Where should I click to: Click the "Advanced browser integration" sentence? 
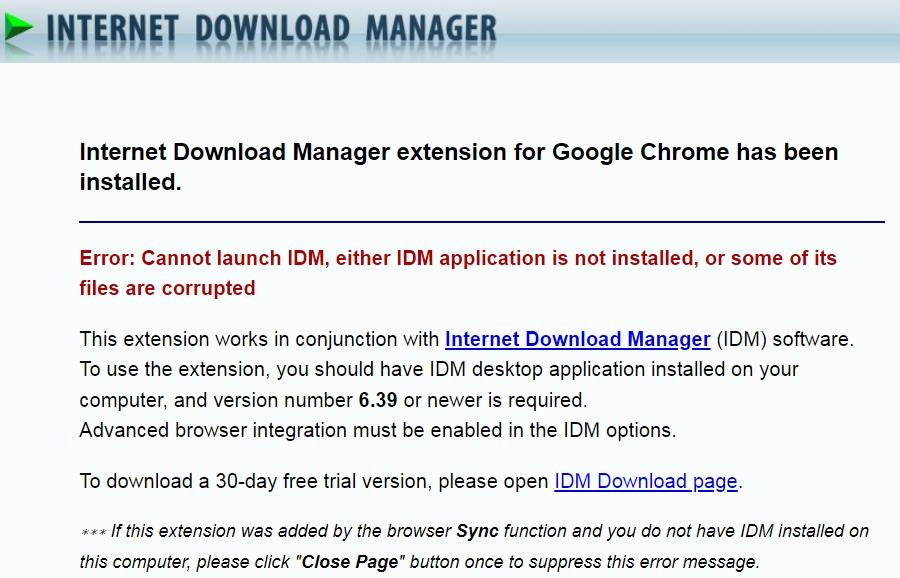tap(378, 430)
